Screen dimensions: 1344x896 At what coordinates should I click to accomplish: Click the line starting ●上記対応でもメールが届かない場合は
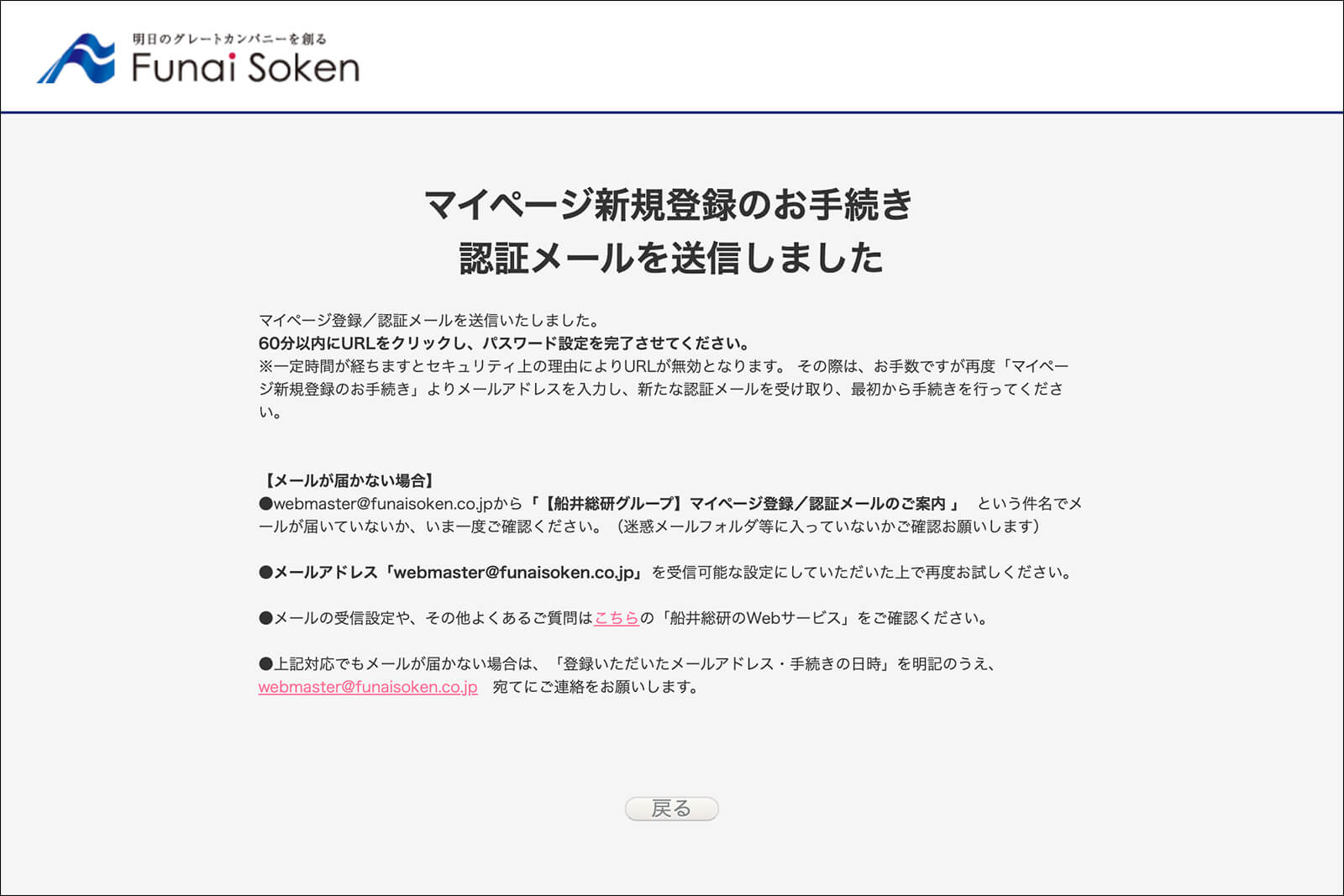[x=627, y=664]
